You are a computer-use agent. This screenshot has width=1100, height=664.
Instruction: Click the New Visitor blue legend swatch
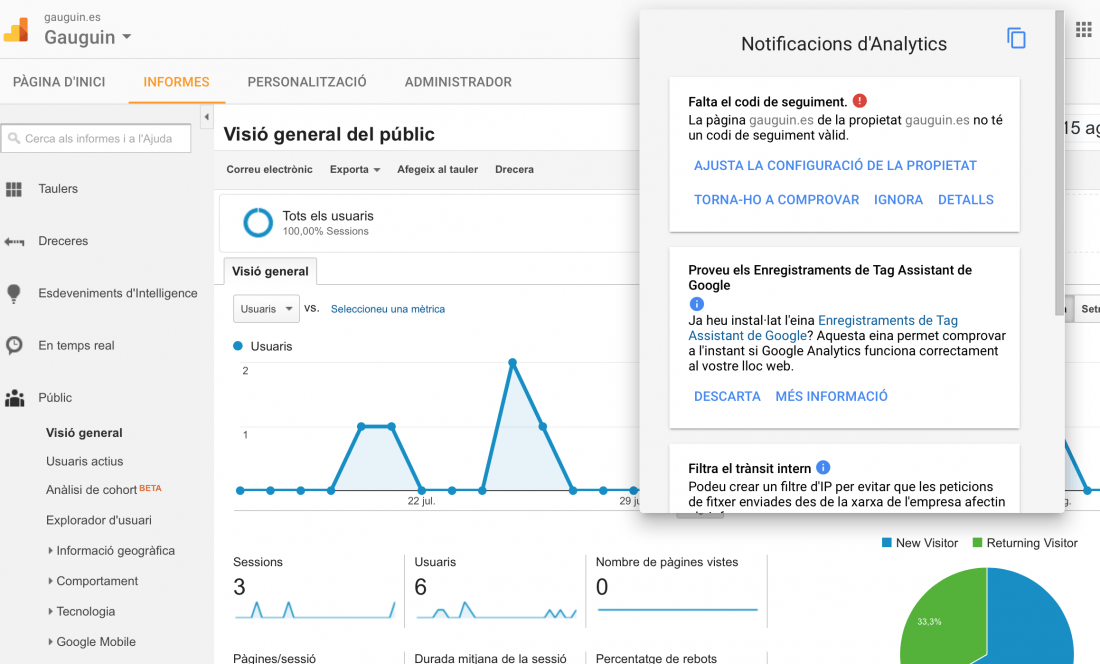point(887,543)
